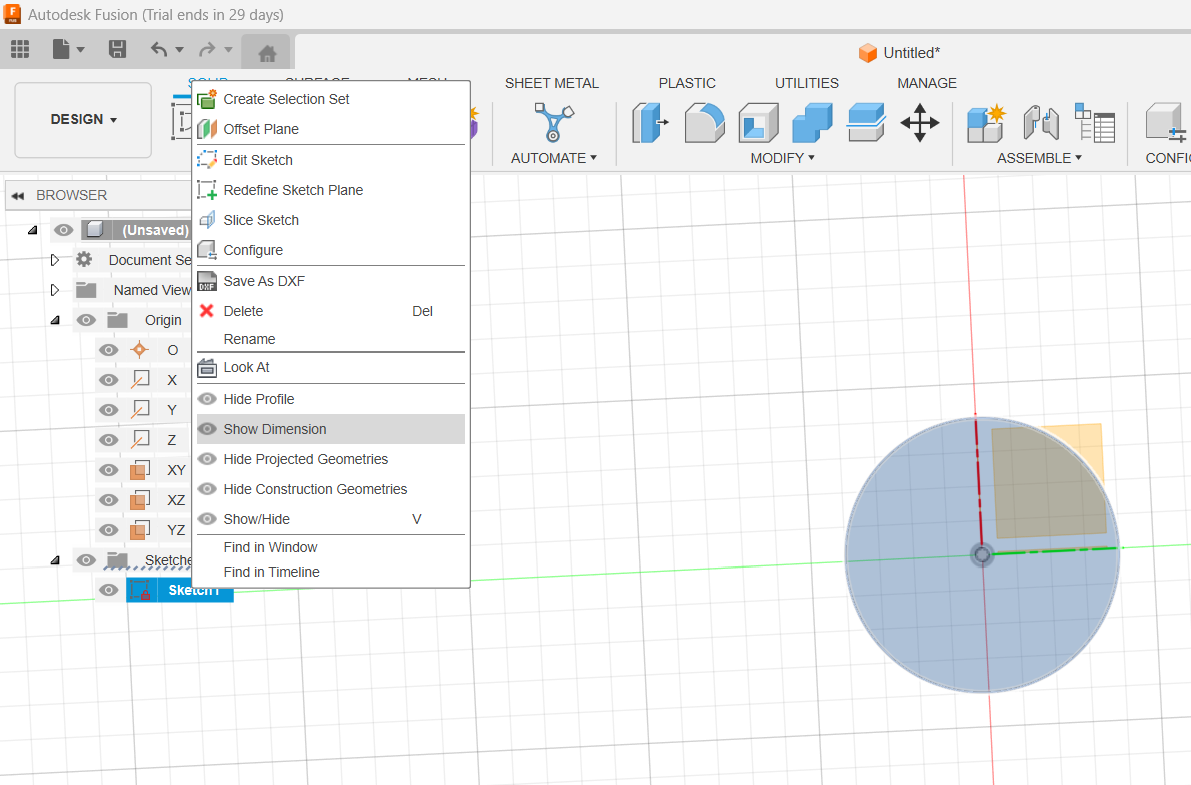Select the XZ plane icon
Screen dimensions: 1191x785
pos(139,499)
